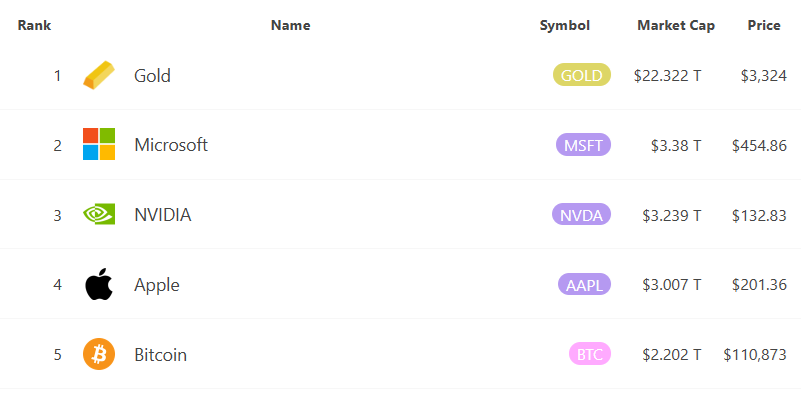Sort by the Price column header
801x394 pixels.
(x=764, y=25)
